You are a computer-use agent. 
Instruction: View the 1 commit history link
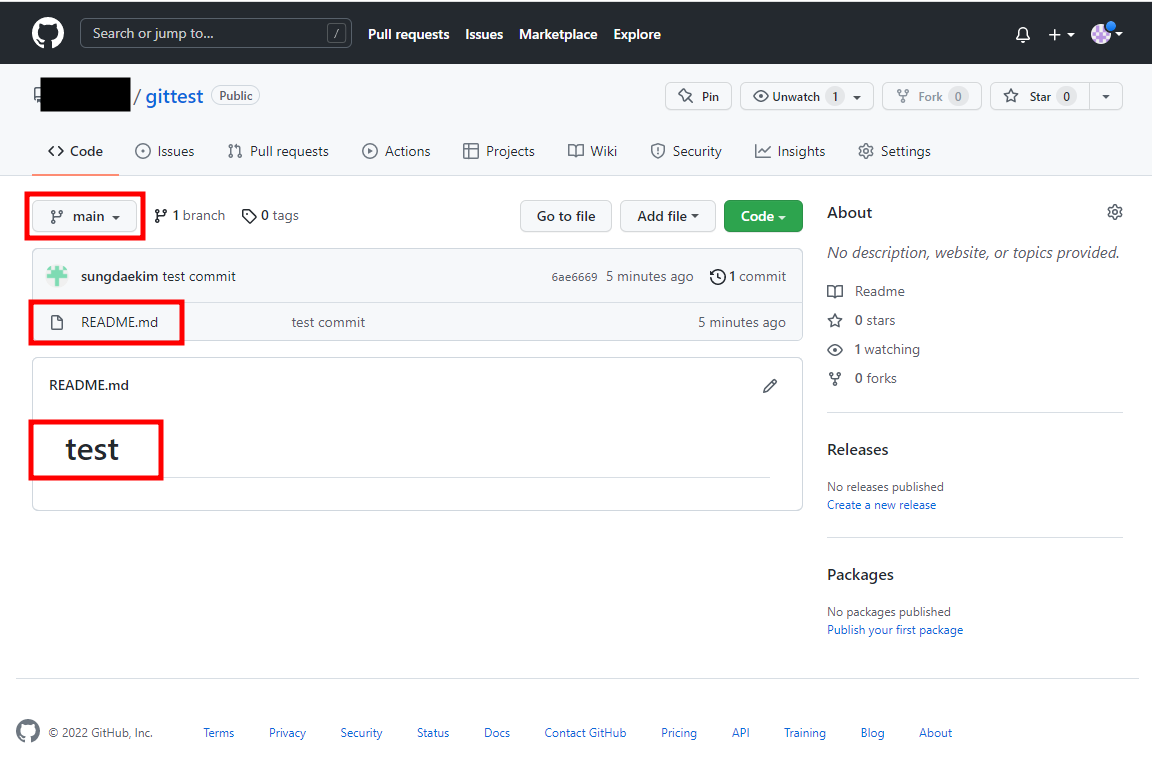(x=748, y=276)
